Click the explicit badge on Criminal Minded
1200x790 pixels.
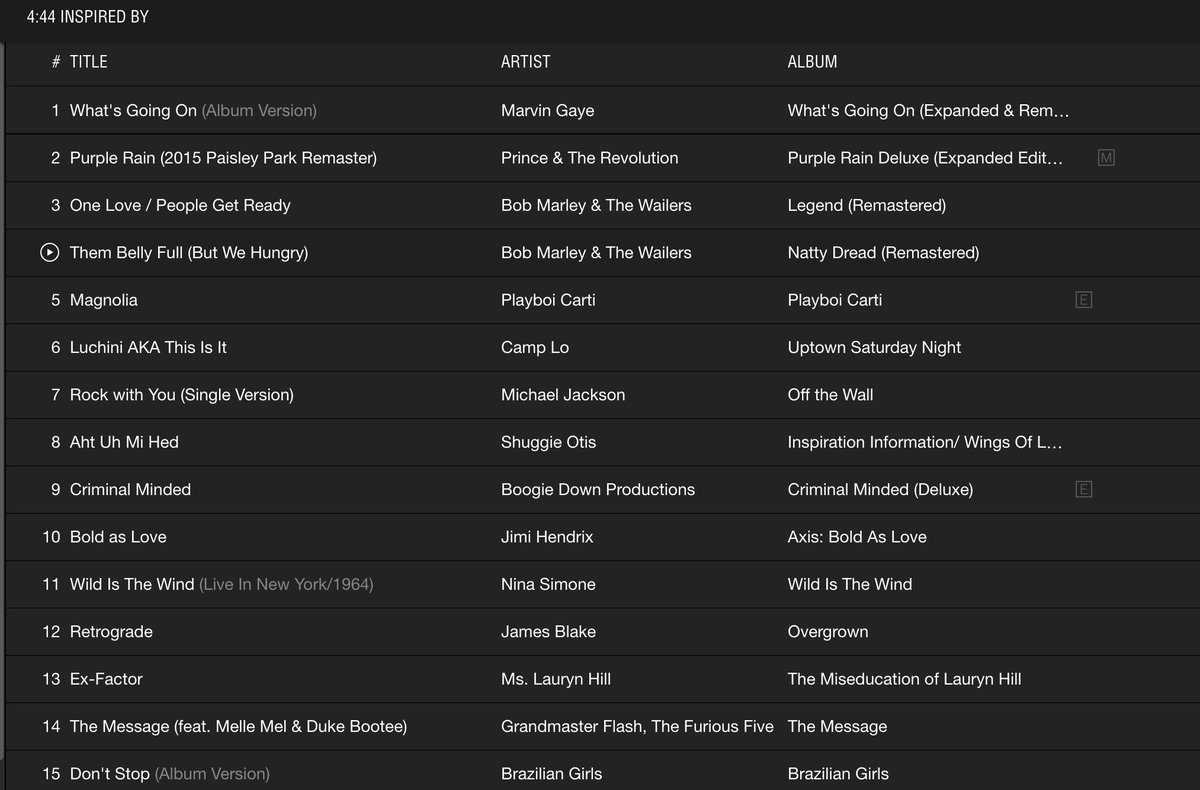click(1084, 489)
